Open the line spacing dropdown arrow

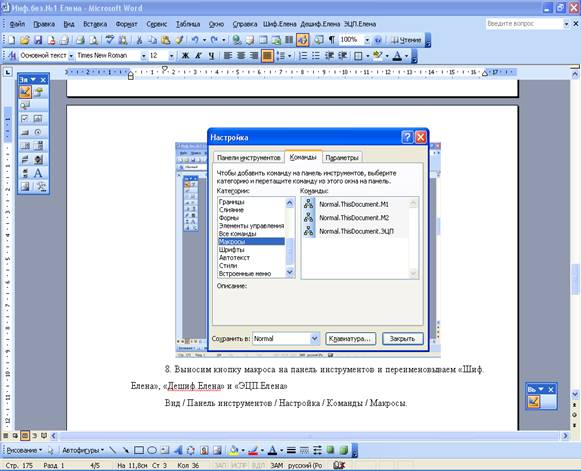coord(289,56)
